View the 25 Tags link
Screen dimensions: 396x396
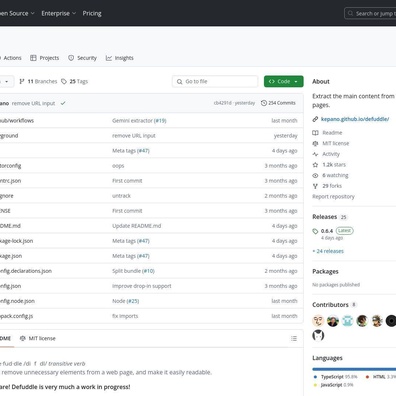point(74,81)
